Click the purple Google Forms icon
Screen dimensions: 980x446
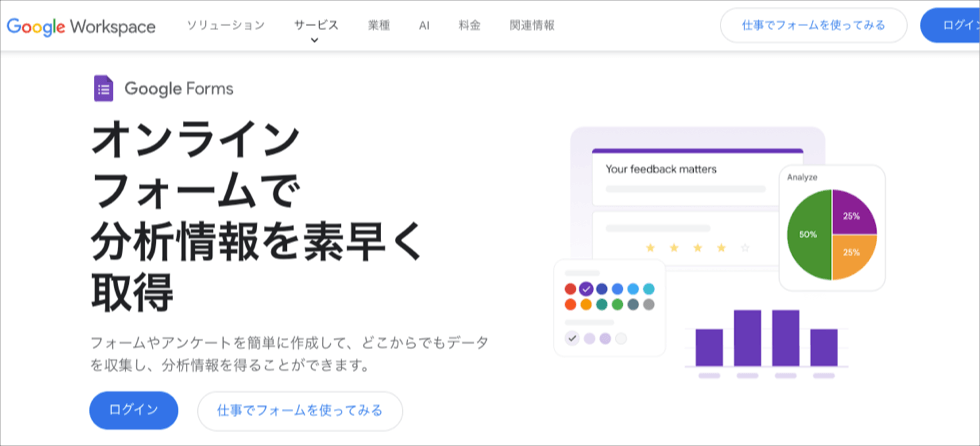104,89
